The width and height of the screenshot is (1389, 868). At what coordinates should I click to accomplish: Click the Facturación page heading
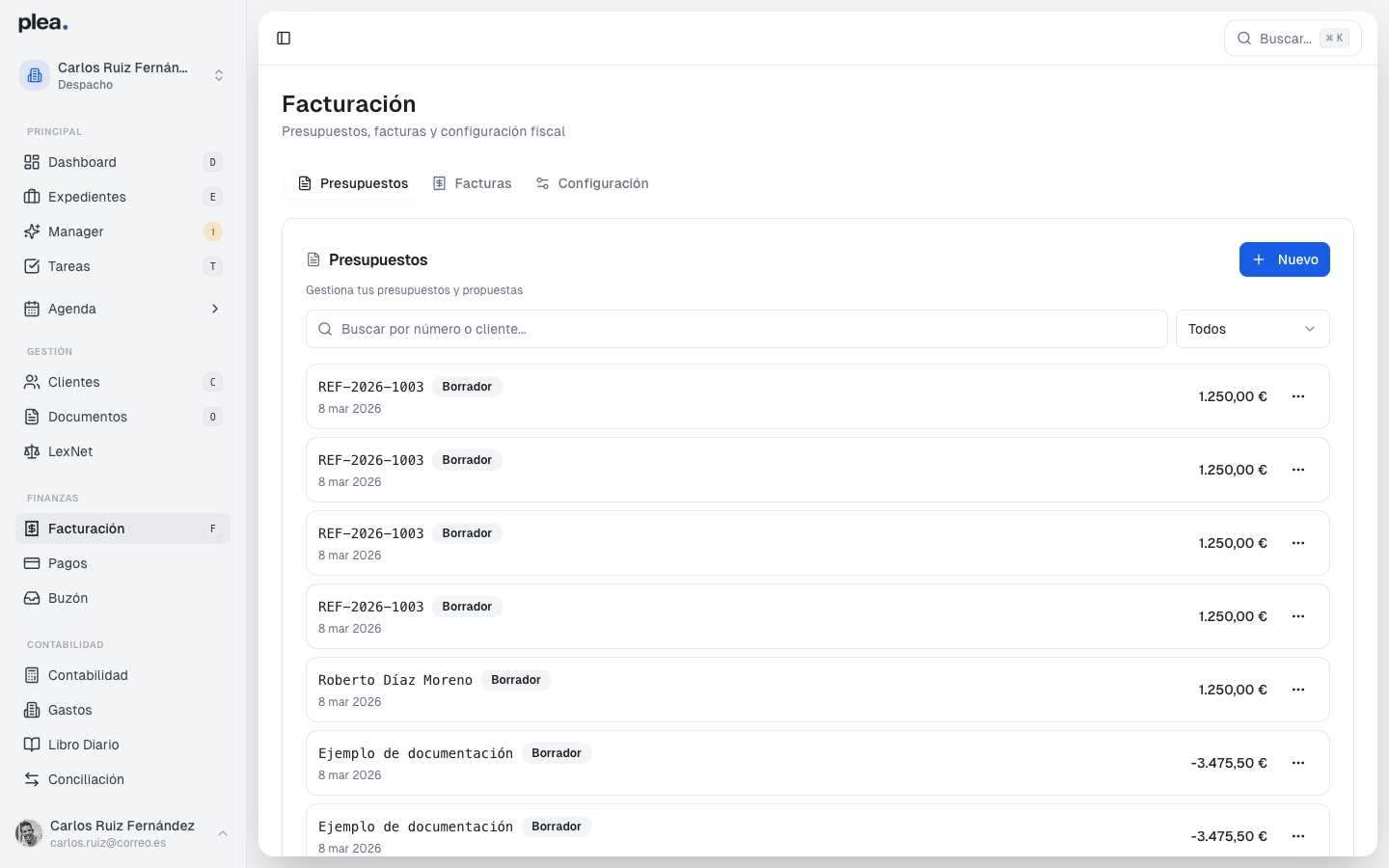click(349, 104)
